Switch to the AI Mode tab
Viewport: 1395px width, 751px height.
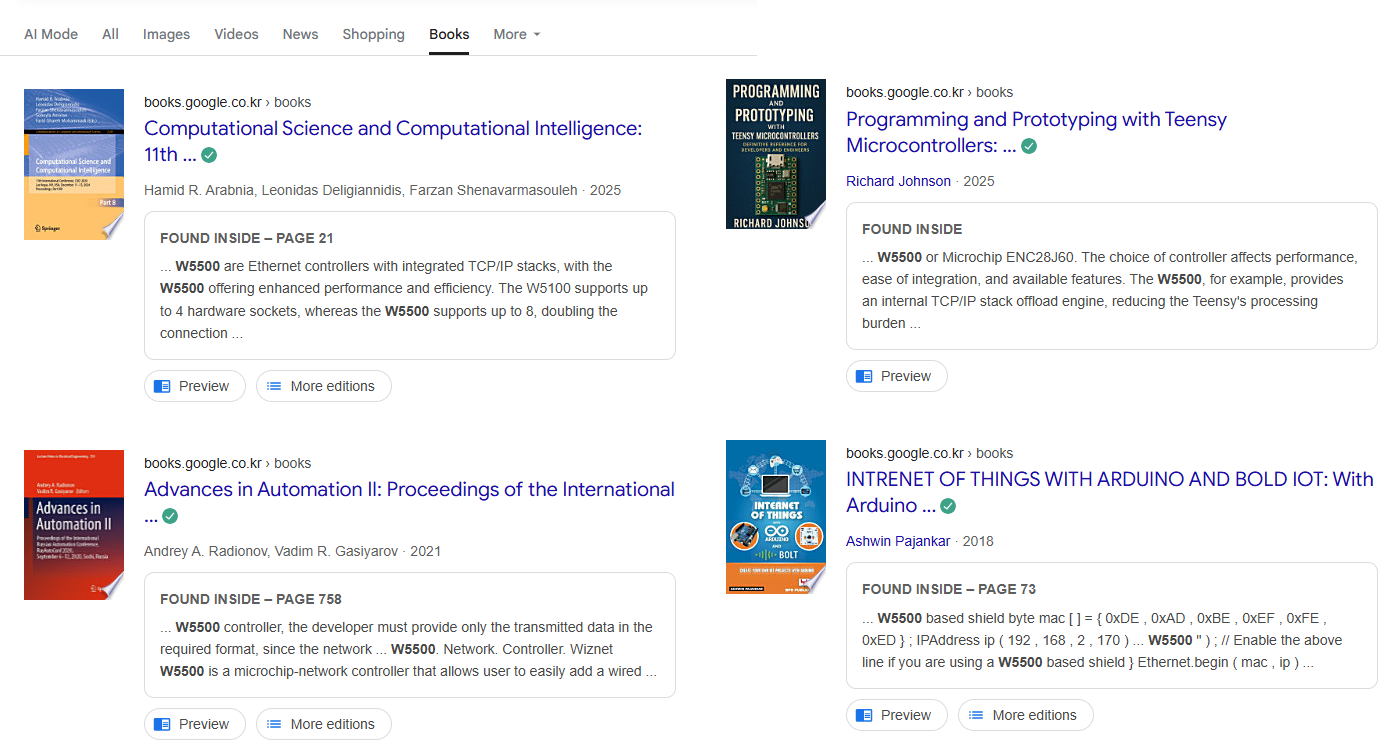(51, 34)
